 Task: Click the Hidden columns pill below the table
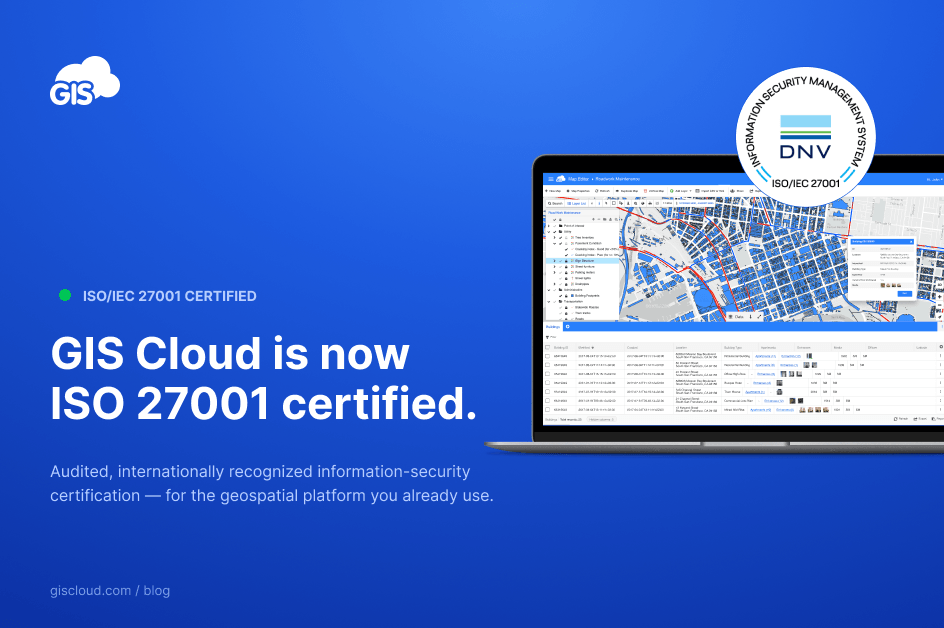(x=601, y=420)
